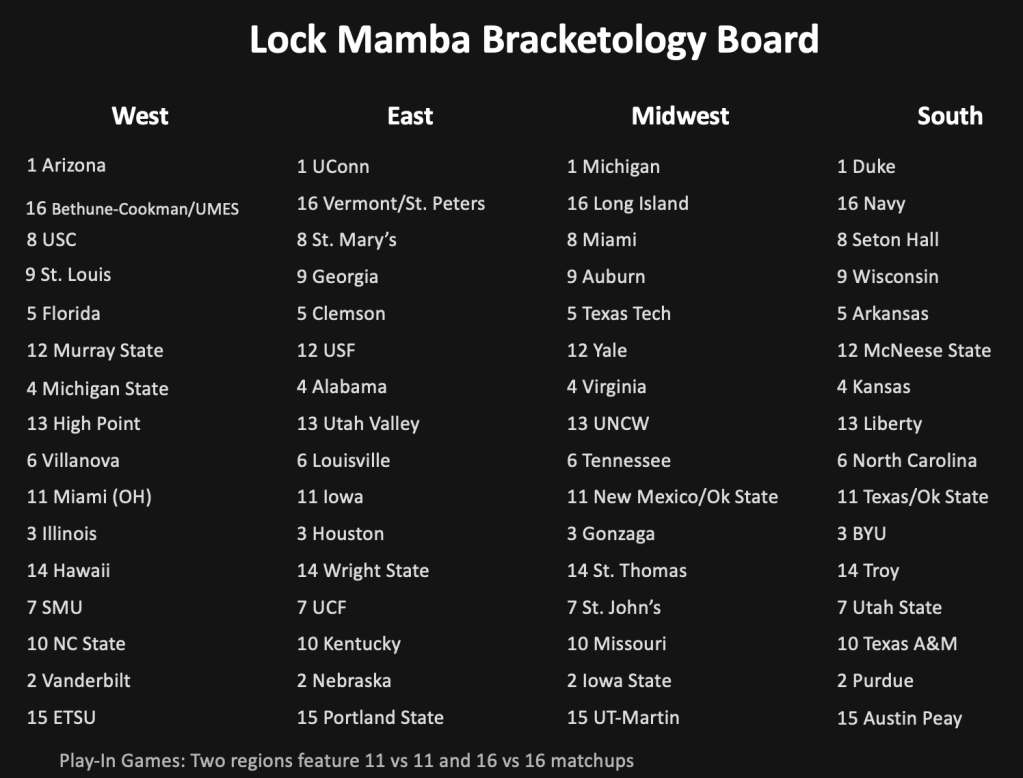Select the West region heading
The width and height of the screenshot is (1023, 778).
pos(140,116)
